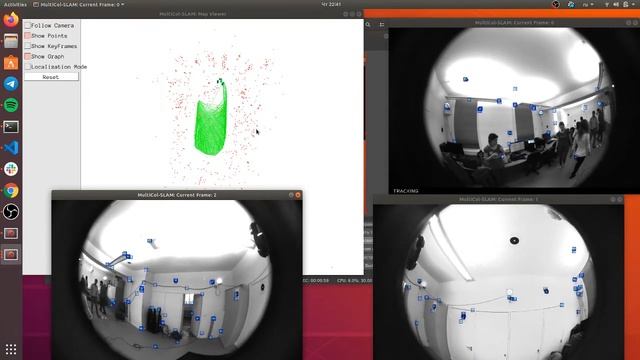This screenshot has width=640, height=360.
Task: Launch Visual Studio Code from the dock
Action: [11, 148]
